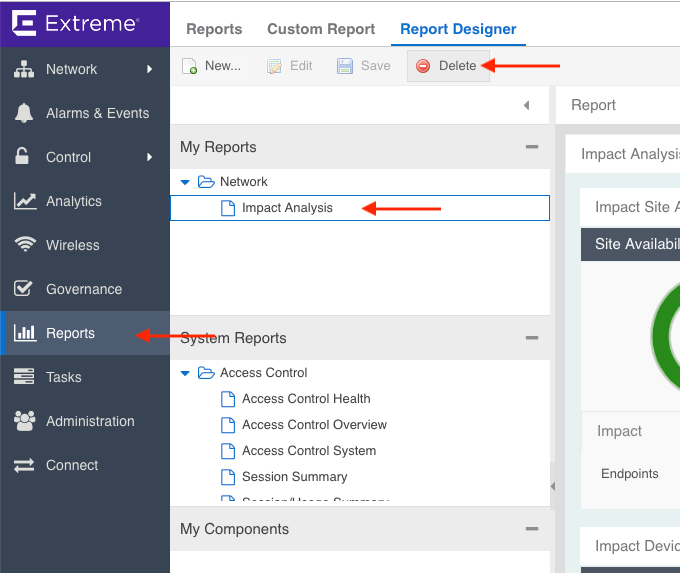Image resolution: width=680 pixels, height=573 pixels.
Task: Open the Control padlock icon
Action: coord(22,157)
